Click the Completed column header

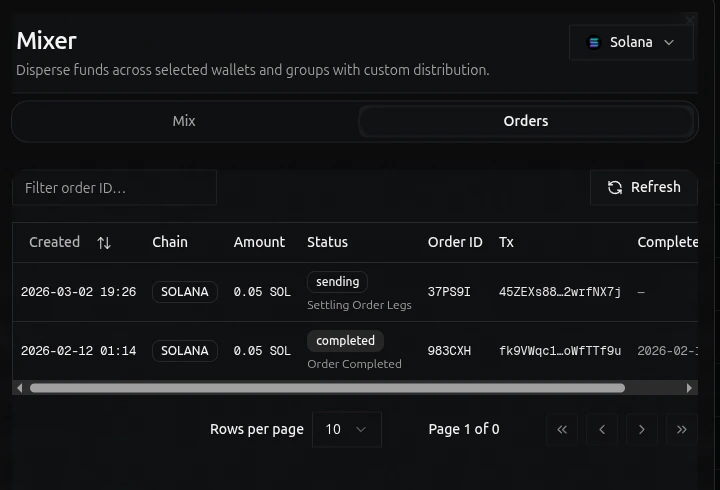(x=668, y=242)
